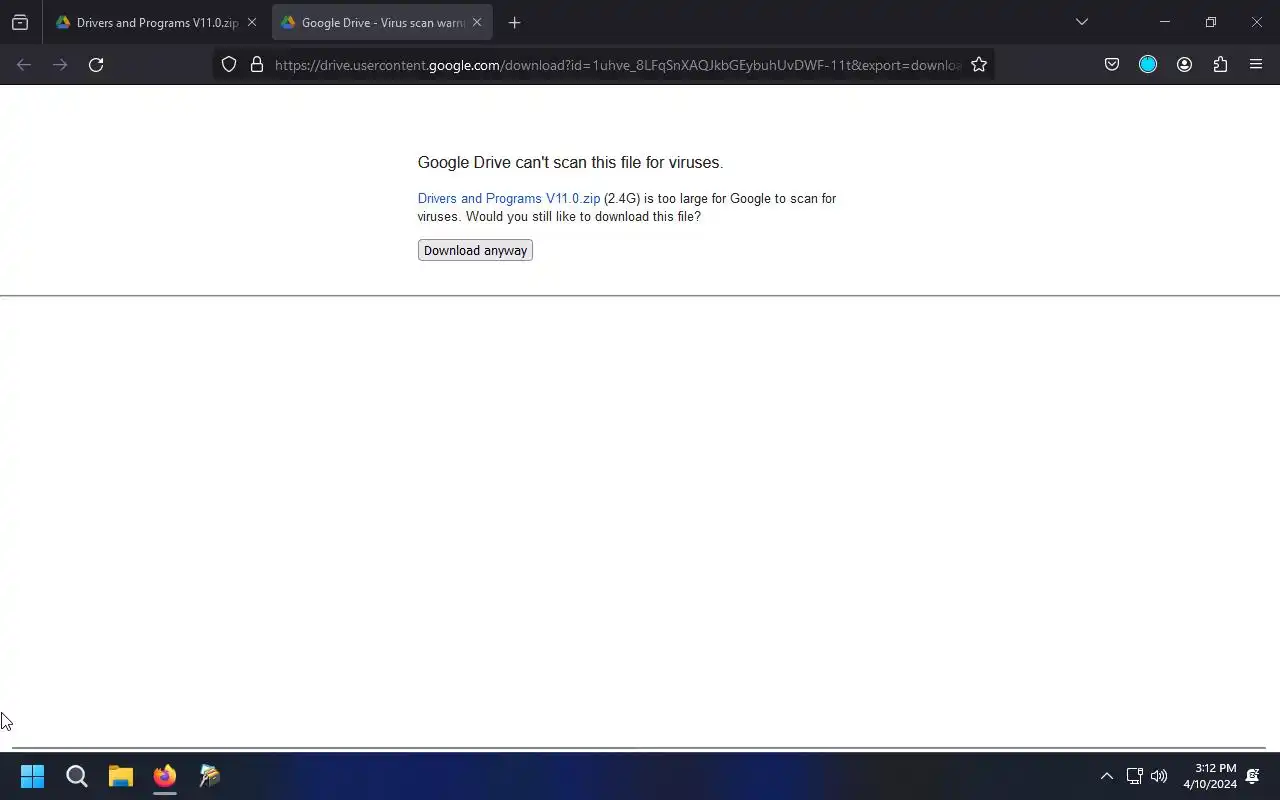Open the notification center icon
1280x800 pixels.
(1253, 776)
